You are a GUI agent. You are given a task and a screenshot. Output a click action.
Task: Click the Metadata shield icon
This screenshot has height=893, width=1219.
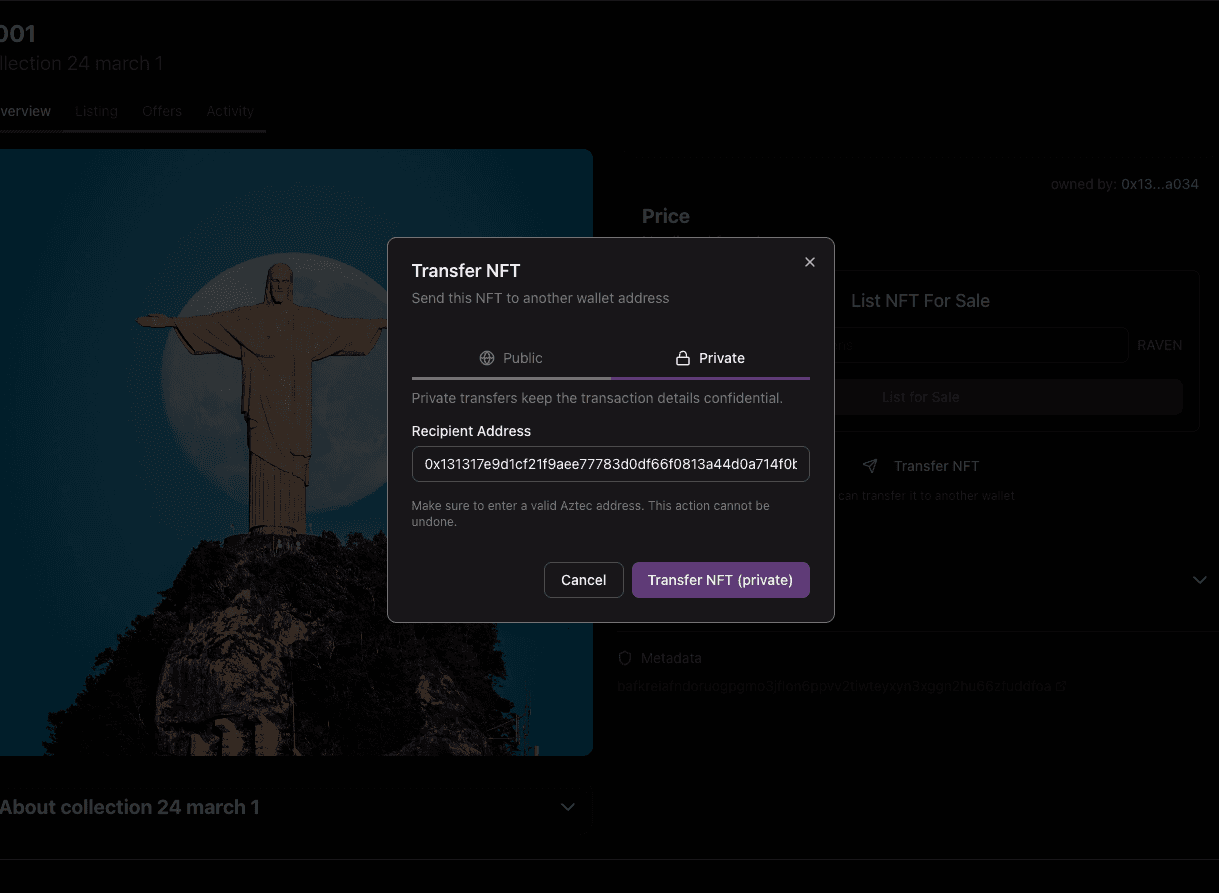625,658
